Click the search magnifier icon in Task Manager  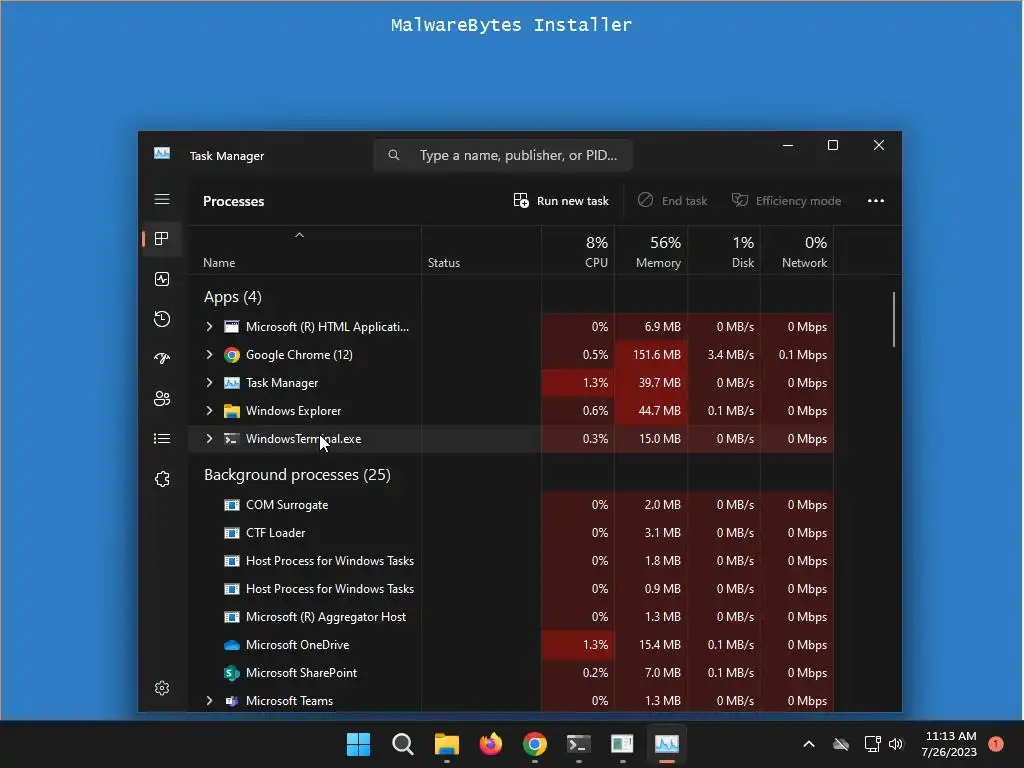click(394, 155)
